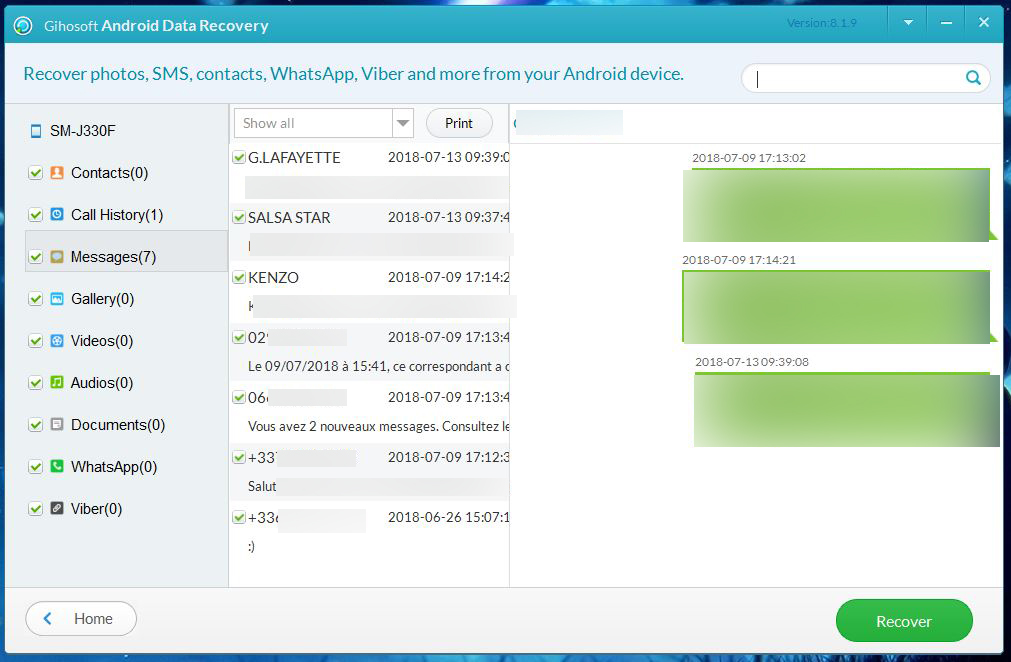Open the Show all filter dropdown
The width and height of the screenshot is (1011, 662).
tap(323, 122)
